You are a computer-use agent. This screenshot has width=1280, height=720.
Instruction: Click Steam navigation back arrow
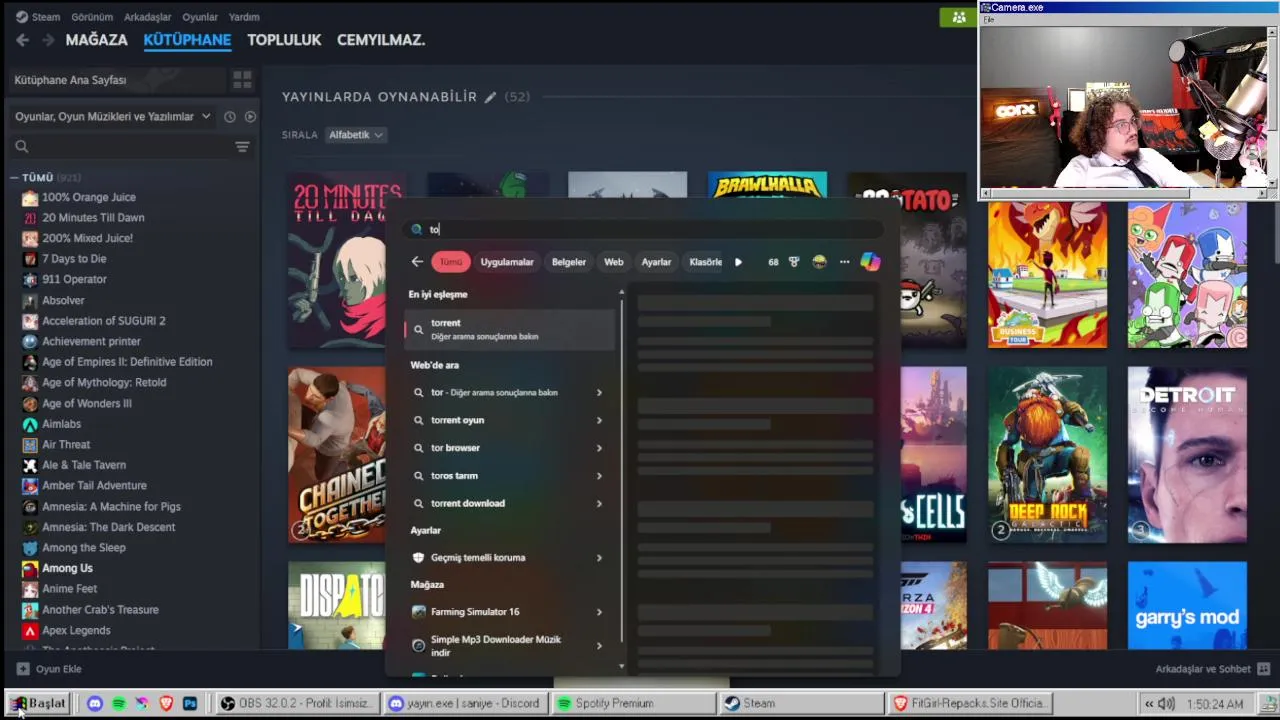(x=22, y=40)
